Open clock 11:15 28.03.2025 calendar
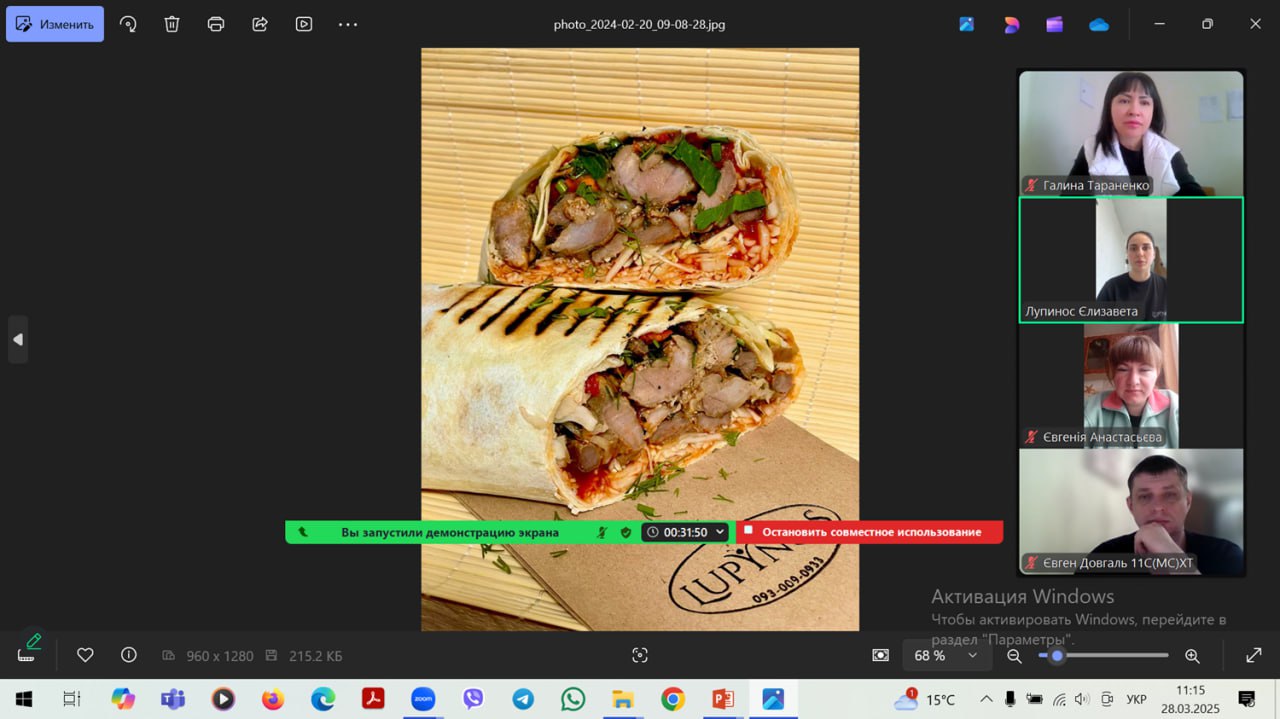1280x719 pixels. click(1190, 699)
